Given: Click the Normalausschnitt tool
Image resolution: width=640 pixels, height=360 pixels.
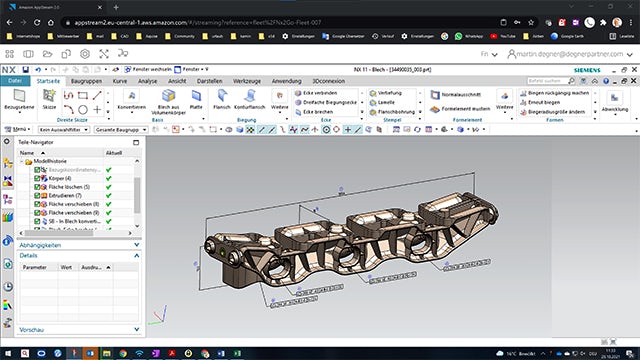Looking at the screenshot, I should pos(456,95).
